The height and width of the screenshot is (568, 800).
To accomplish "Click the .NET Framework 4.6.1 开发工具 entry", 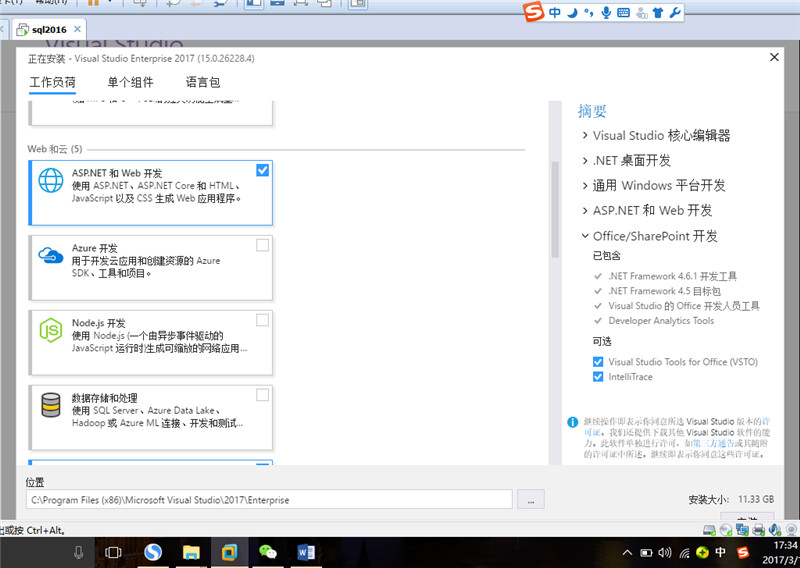I will 672,276.
